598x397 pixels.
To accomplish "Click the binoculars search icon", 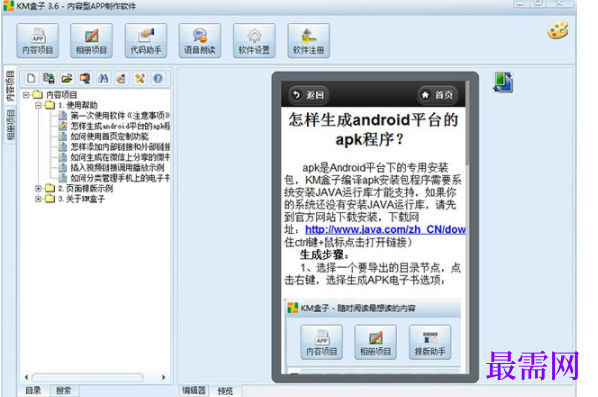I will coord(103,78).
